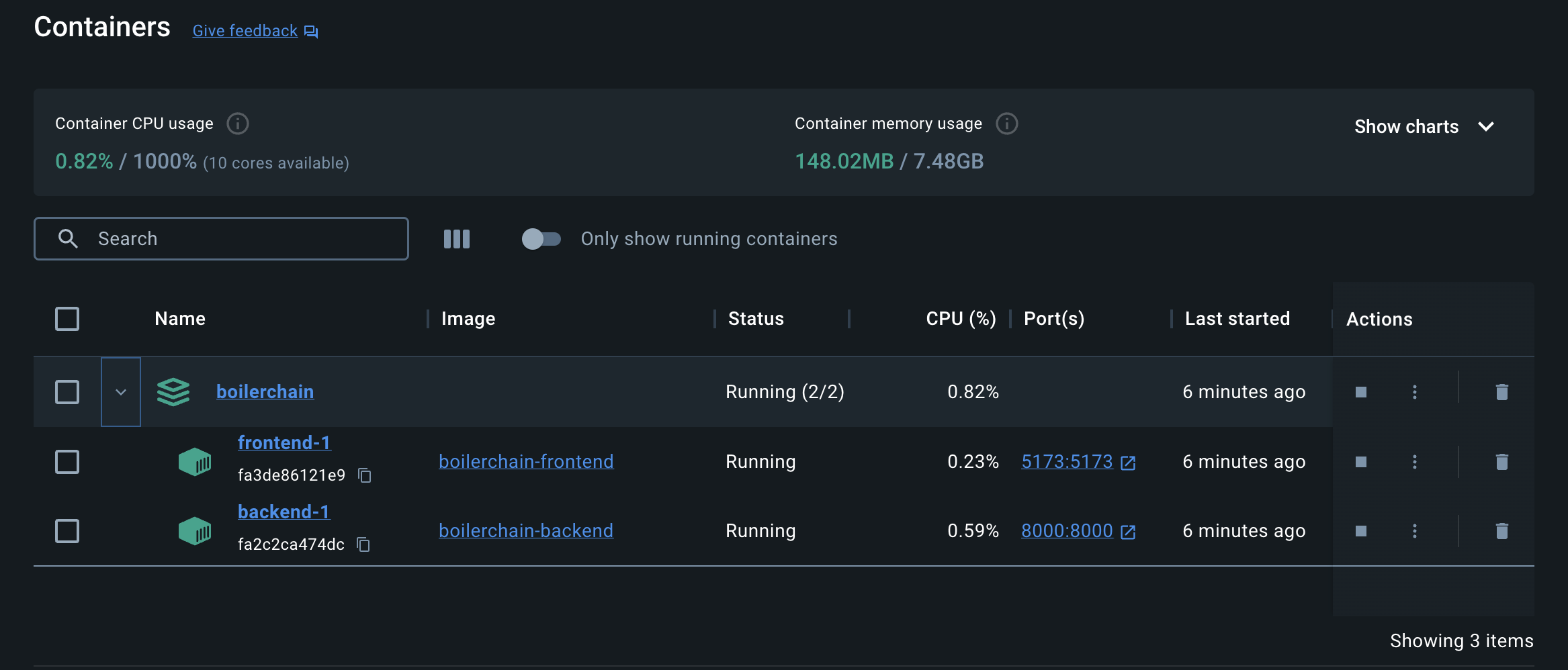The height and width of the screenshot is (670, 1568).
Task: Open more actions menu for frontend-1
Action: coord(1415,462)
